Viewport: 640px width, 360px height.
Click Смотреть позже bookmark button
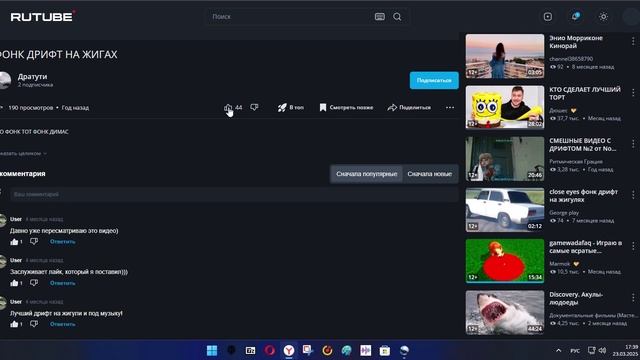pos(346,107)
